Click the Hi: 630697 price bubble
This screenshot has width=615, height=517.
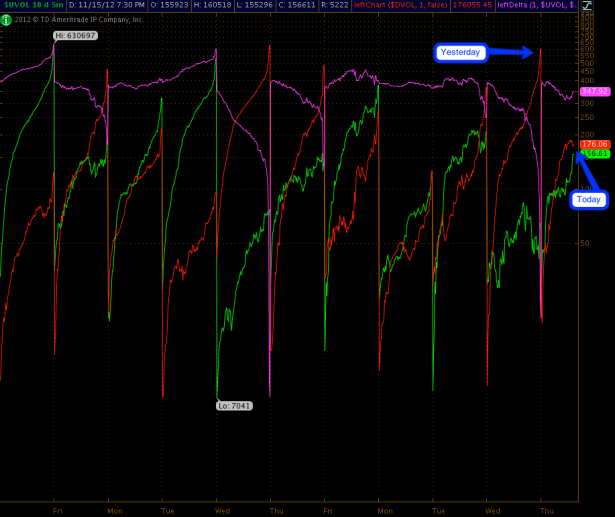coord(75,36)
